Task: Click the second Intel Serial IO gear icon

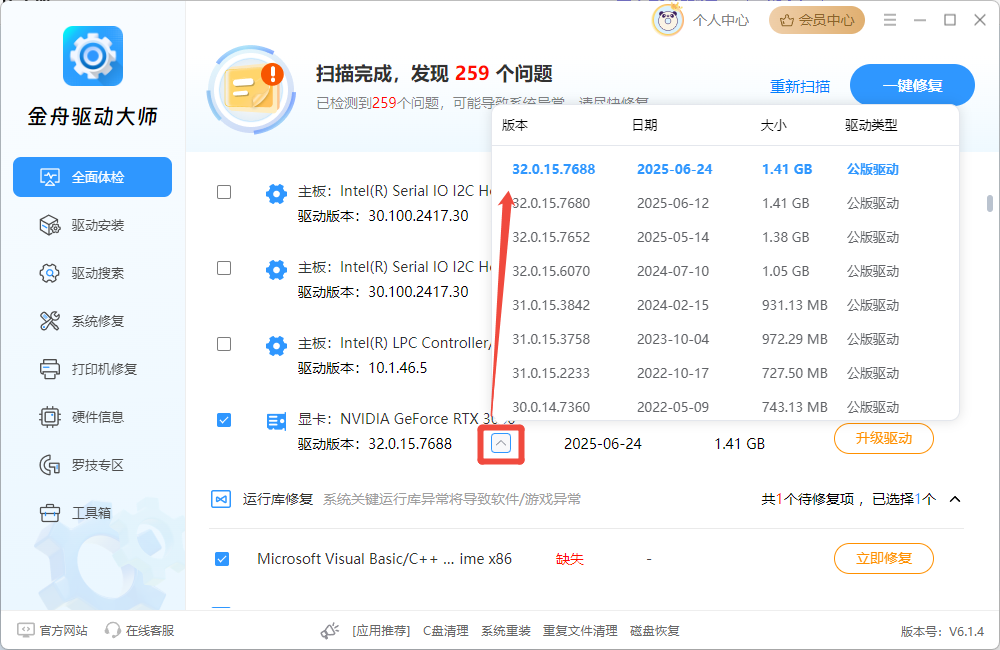Action: point(276,270)
